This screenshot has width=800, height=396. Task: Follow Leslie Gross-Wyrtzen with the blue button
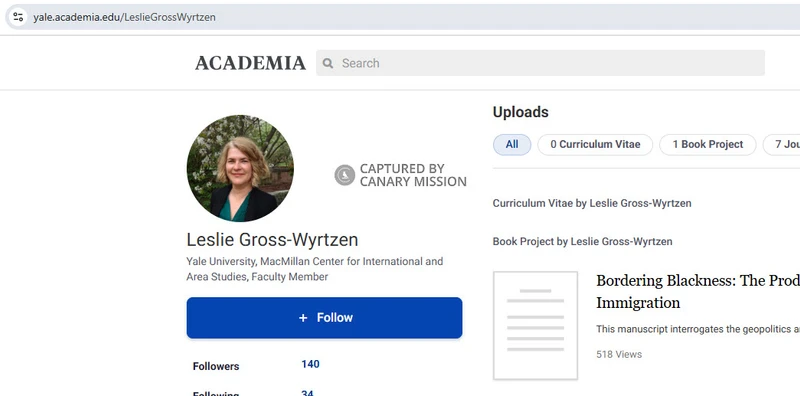tap(324, 318)
